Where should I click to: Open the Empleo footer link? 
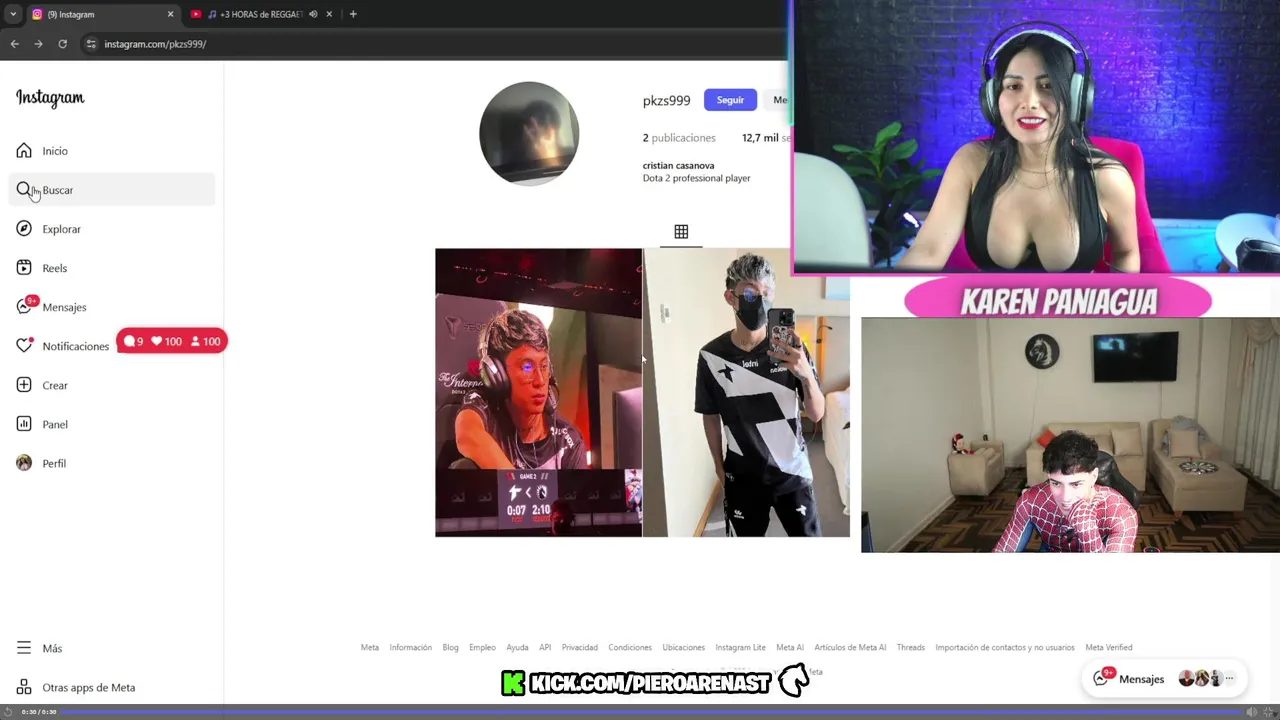tap(482, 648)
